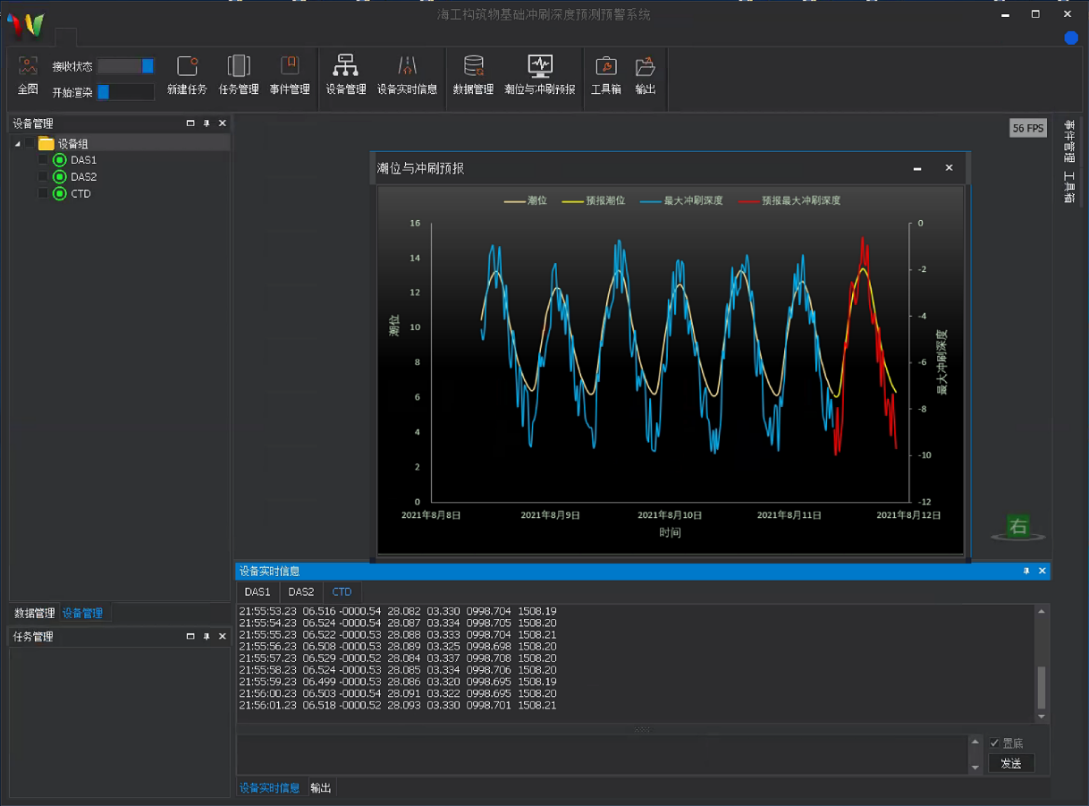Open 潮位与冲刷预报 from the toolbar
The width and height of the screenshot is (1089, 806).
coord(540,66)
